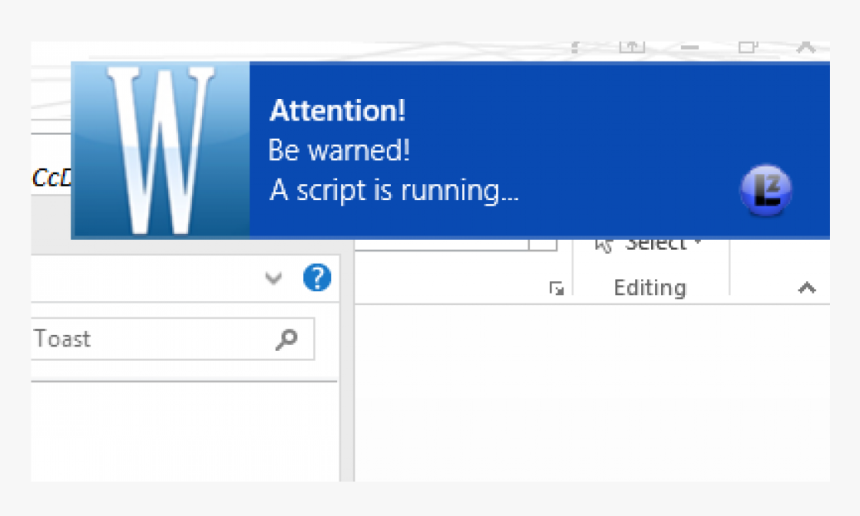Click the 'A script is running...' message
Viewport: 860px width, 516px height.
tap(394, 191)
